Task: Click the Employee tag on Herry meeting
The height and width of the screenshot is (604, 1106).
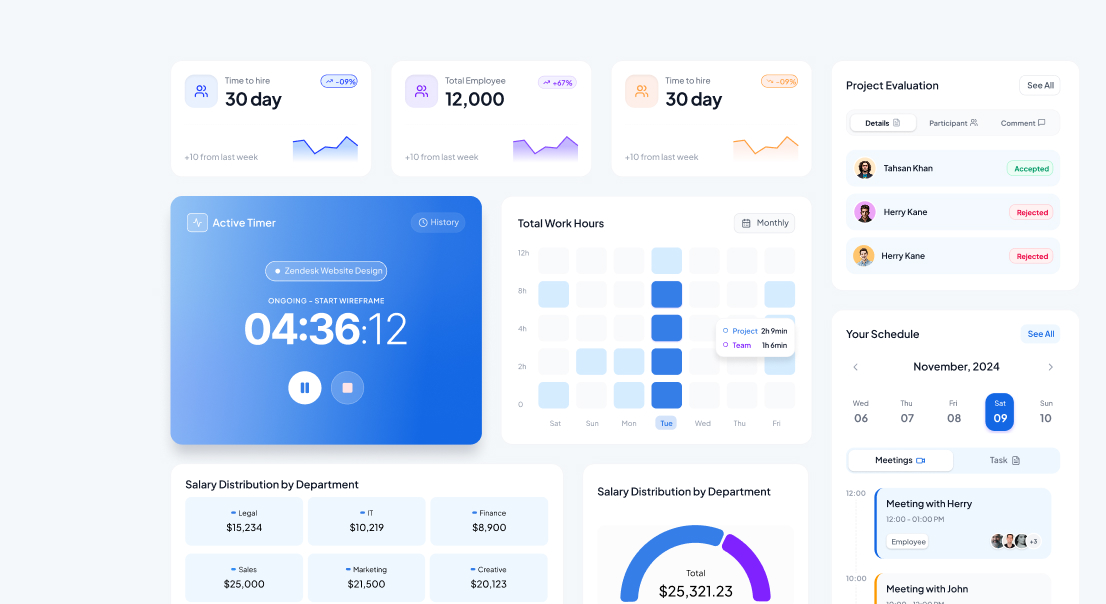Action: click(908, 542)
